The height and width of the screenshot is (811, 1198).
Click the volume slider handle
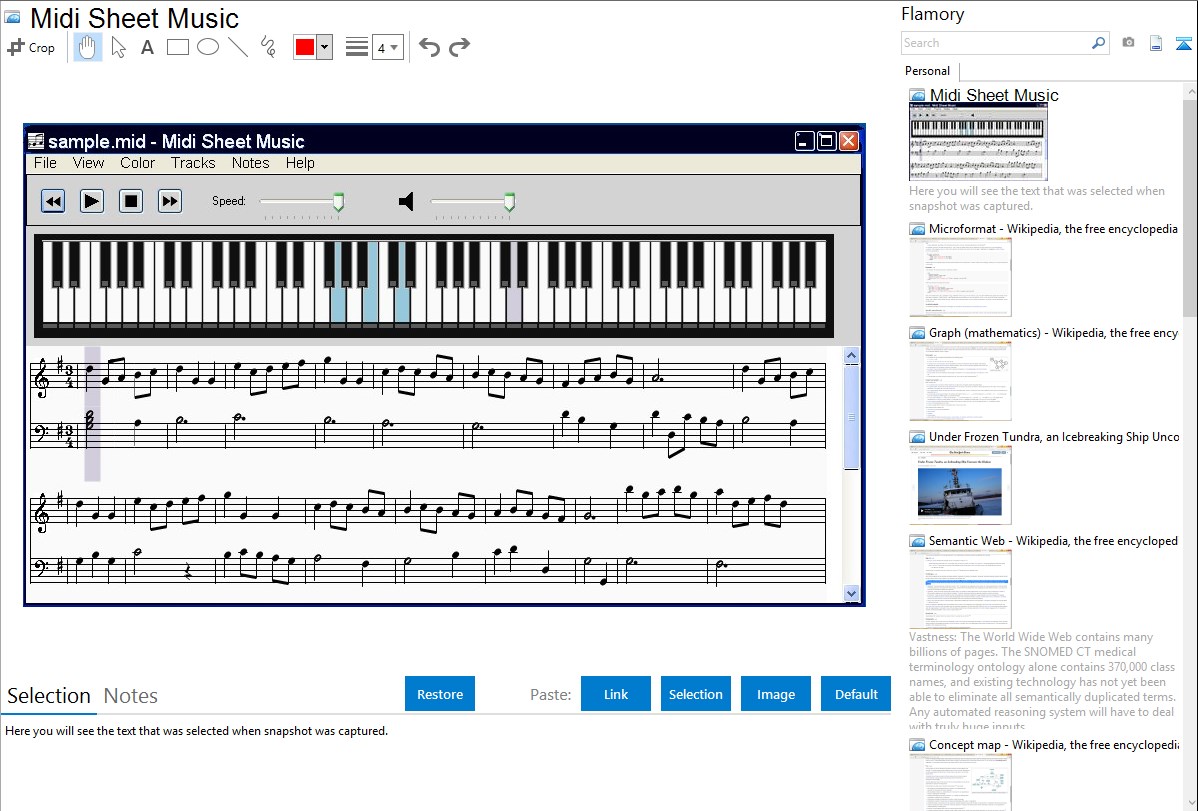(x=510, y=203)
